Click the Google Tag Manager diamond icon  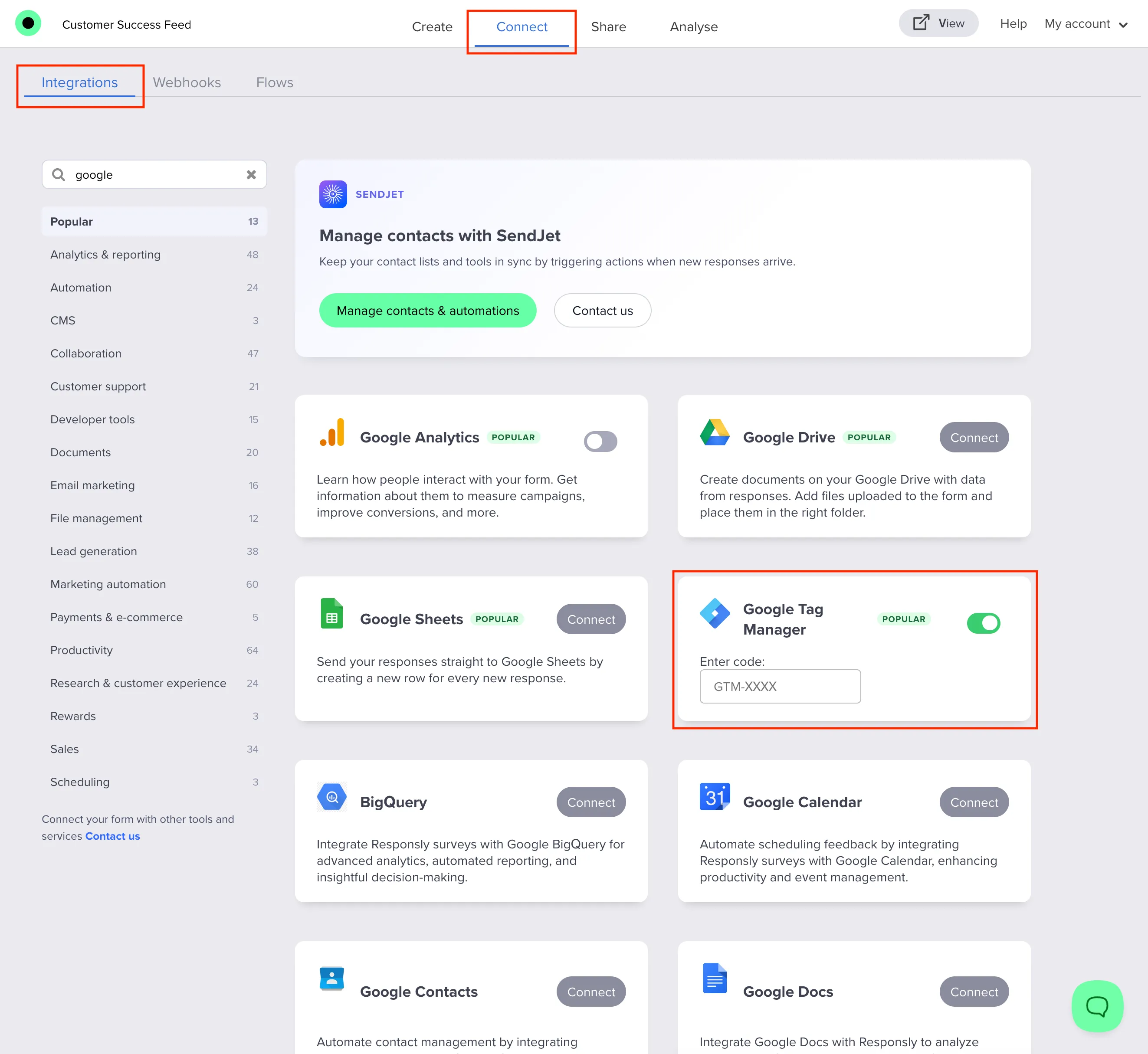pyautogui.click(x=715, y=613)
